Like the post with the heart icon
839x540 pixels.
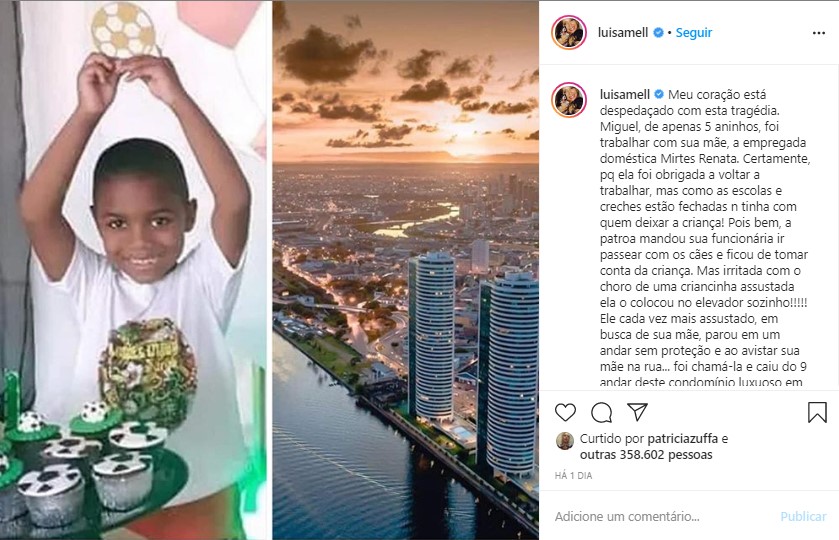pos(565,413)
